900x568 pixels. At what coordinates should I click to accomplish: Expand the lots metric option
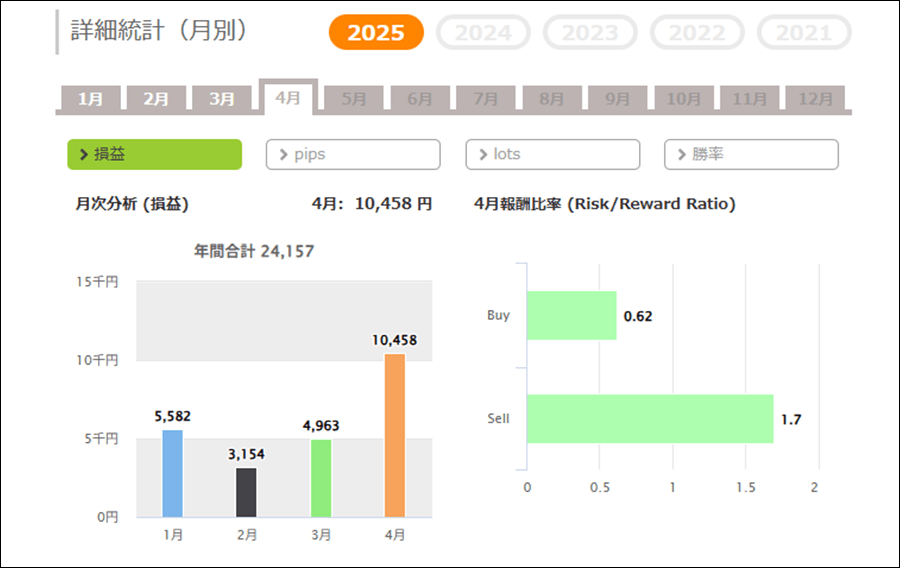[552, 154]
